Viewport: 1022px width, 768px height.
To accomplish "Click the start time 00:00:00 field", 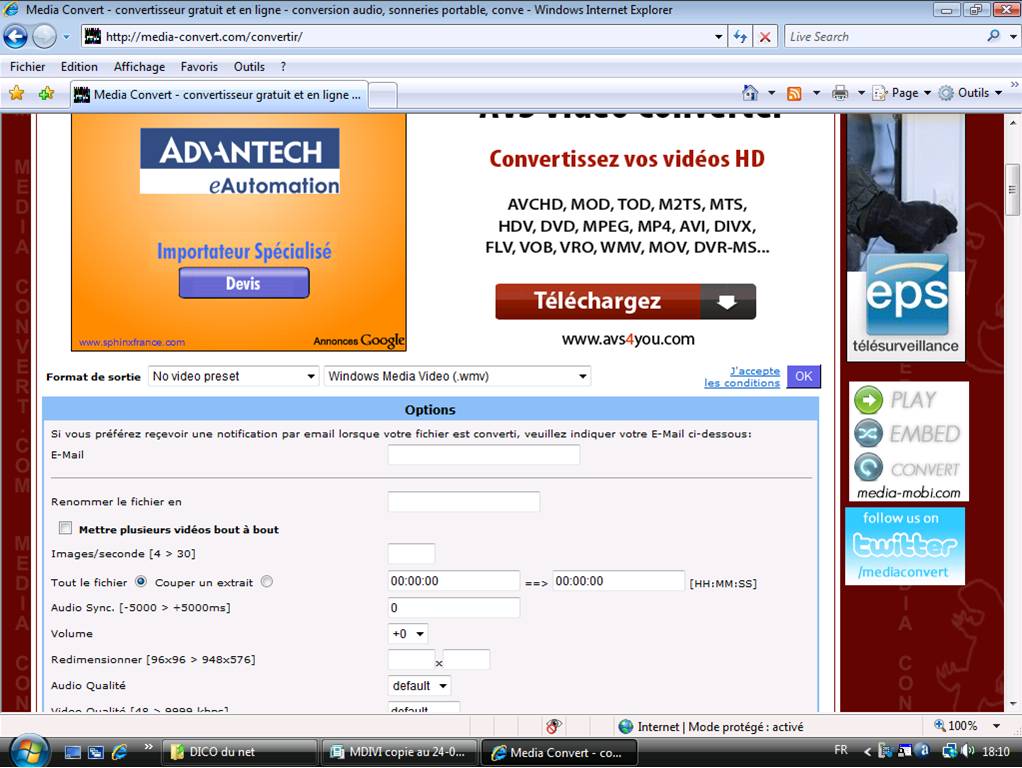I will (x=454, y=581).
